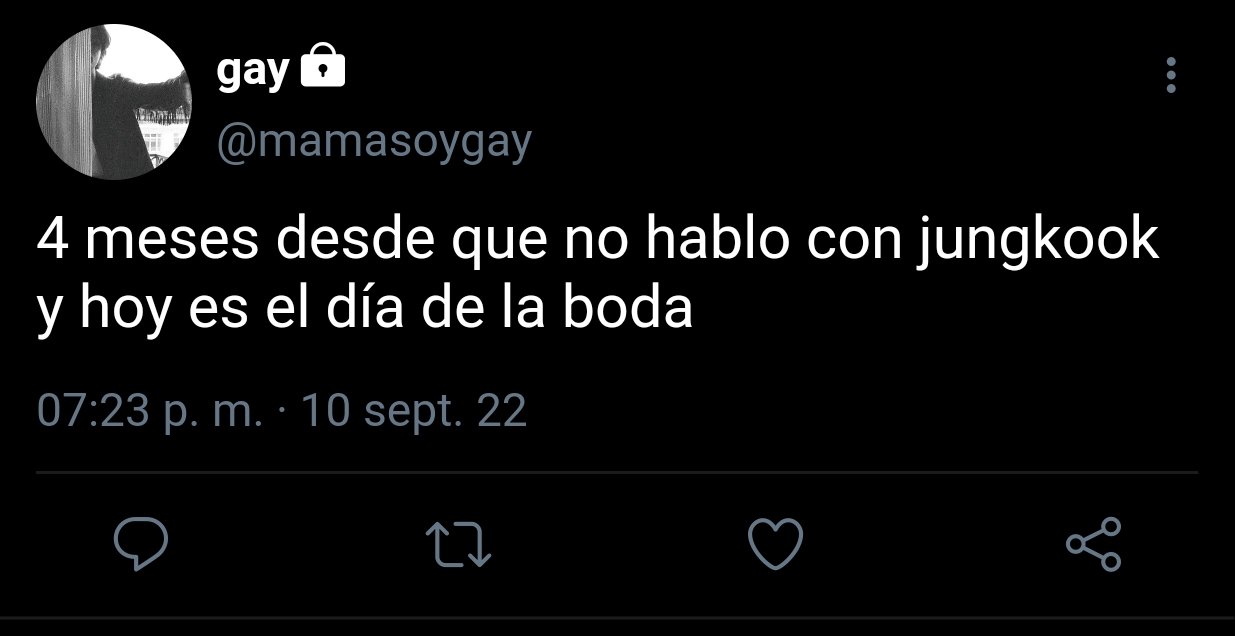Share the tweet via the share icon
This screenshot has width=1235, height=636.
(1095, 545)
